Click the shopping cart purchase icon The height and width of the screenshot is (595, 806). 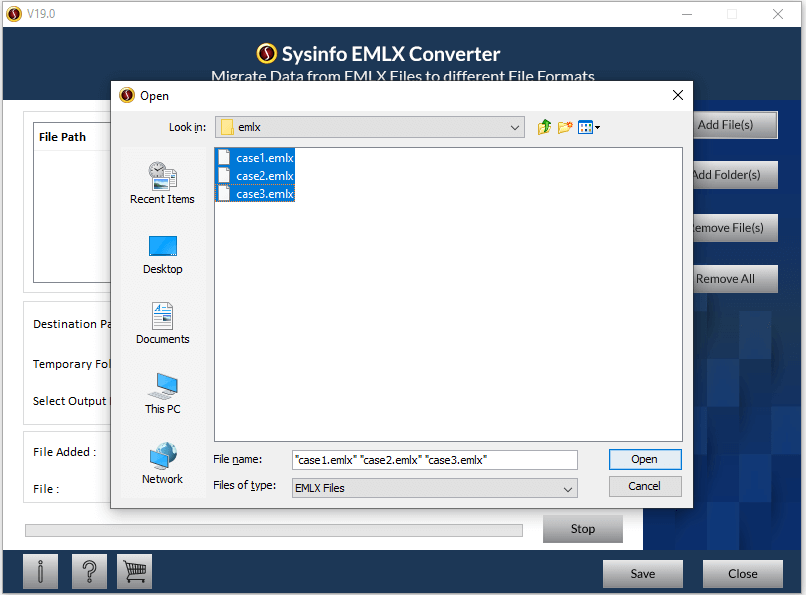pyautogui.click(x=134, y=572)
